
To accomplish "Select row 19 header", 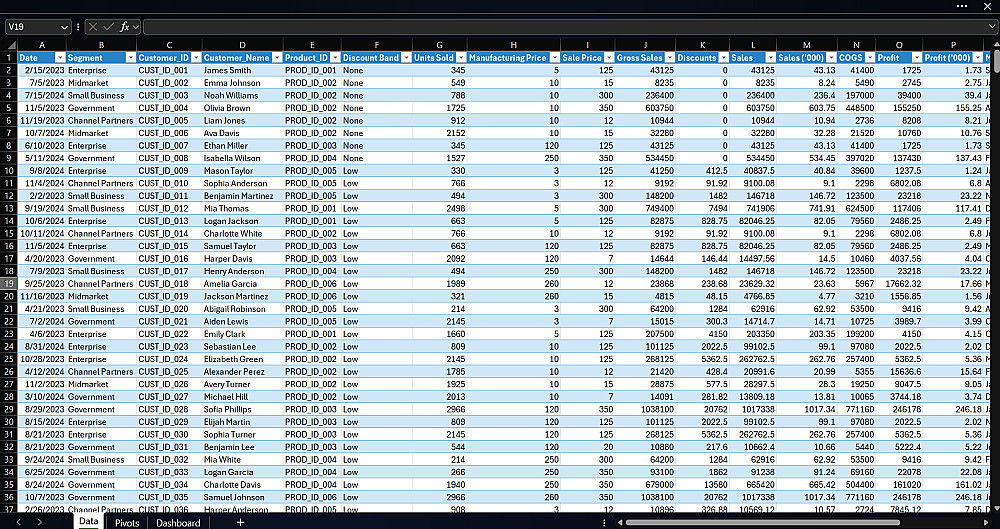I will (8, 283).
